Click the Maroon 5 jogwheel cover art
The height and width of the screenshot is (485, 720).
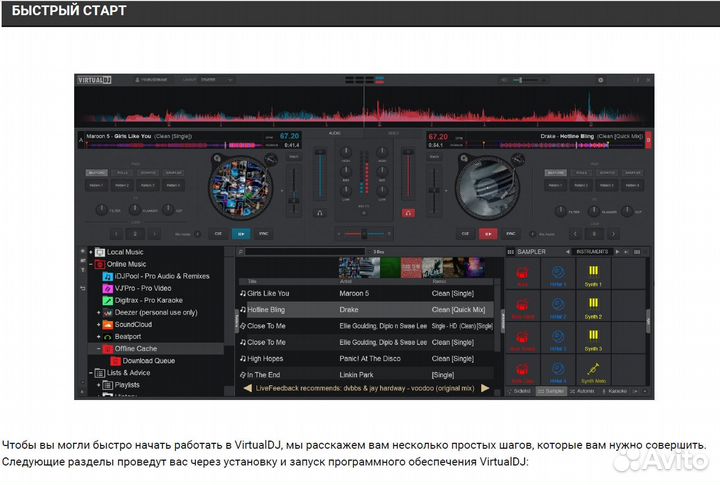(241, 188)
